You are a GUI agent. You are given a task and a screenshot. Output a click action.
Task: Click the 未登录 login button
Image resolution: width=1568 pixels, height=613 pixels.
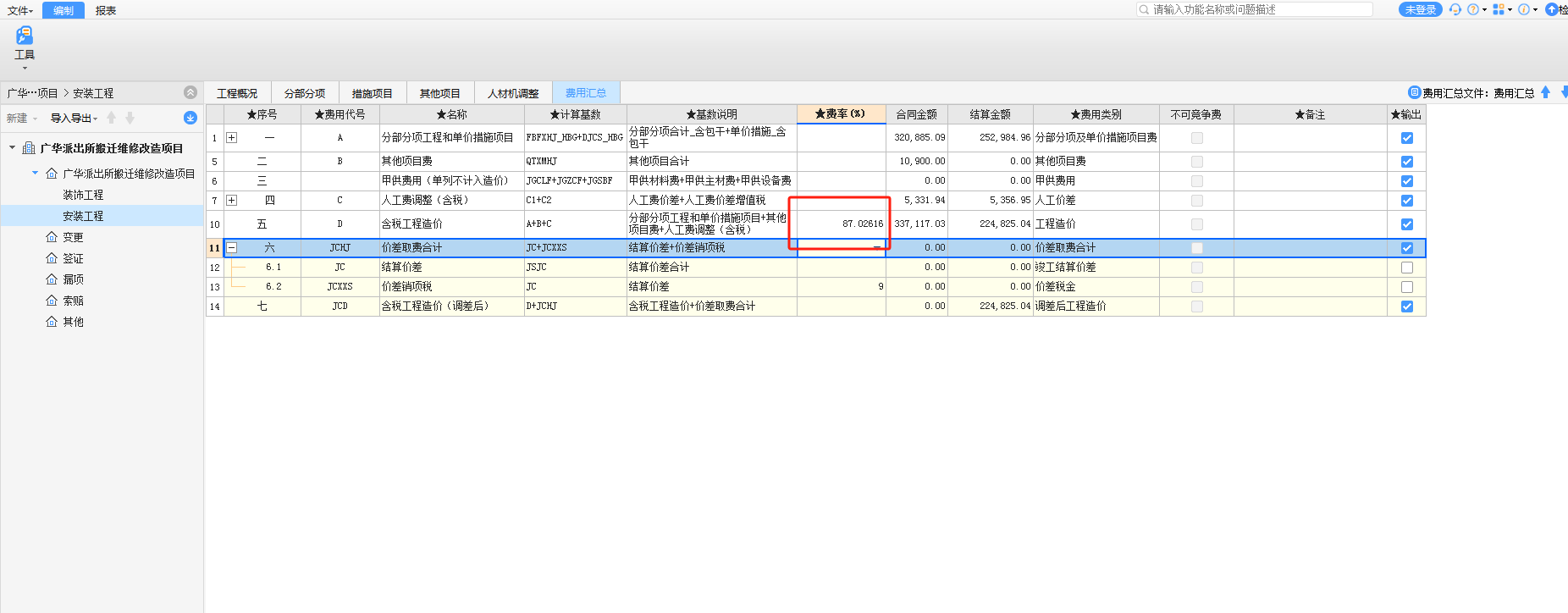coord(1421,9)
